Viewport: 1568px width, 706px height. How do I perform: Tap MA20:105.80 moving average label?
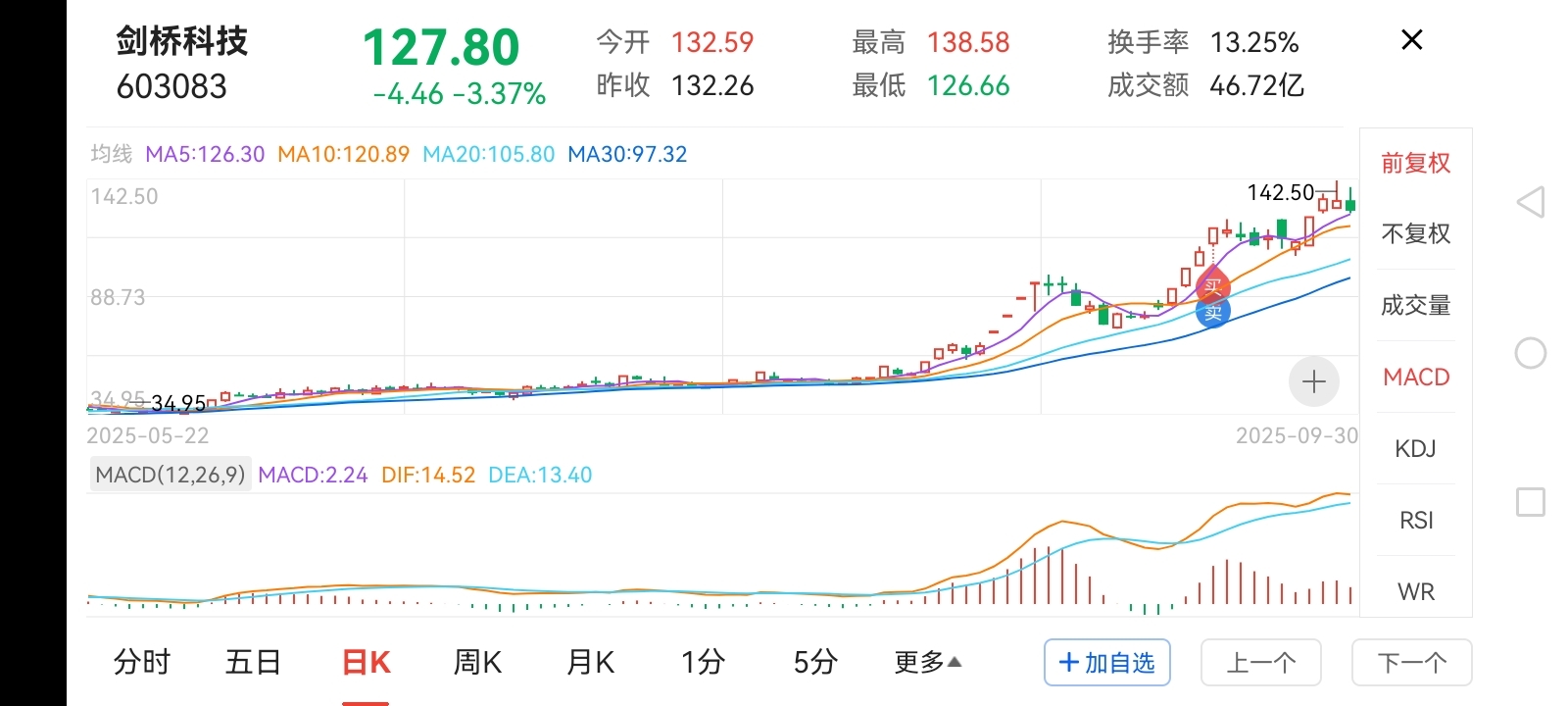click(x=488, y=154)
